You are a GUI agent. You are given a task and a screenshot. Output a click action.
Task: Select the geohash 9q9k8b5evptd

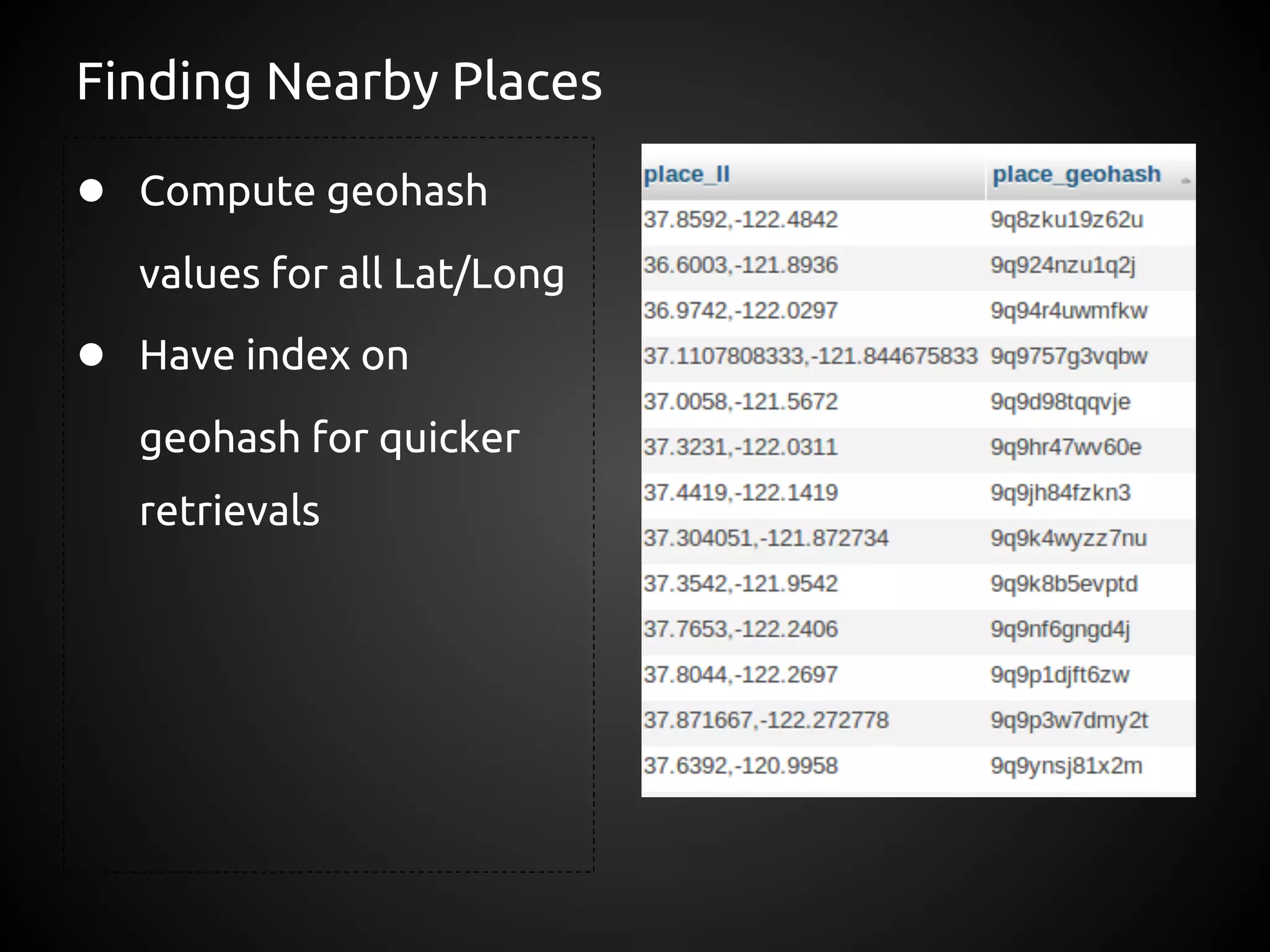point(1064,584)
